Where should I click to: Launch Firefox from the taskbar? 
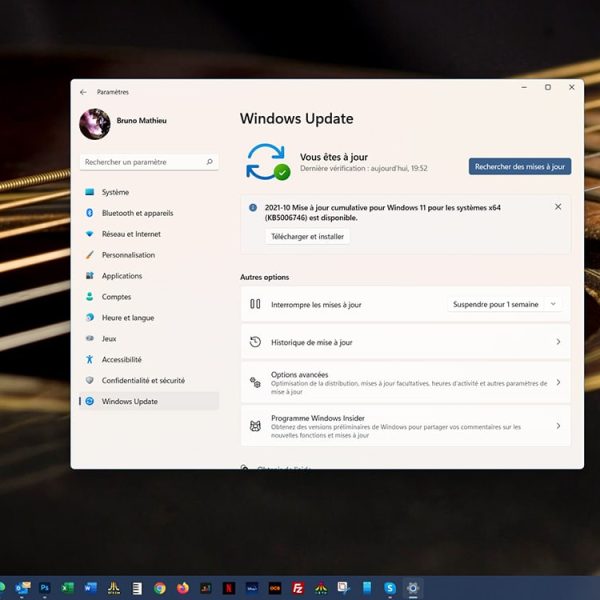183,588
